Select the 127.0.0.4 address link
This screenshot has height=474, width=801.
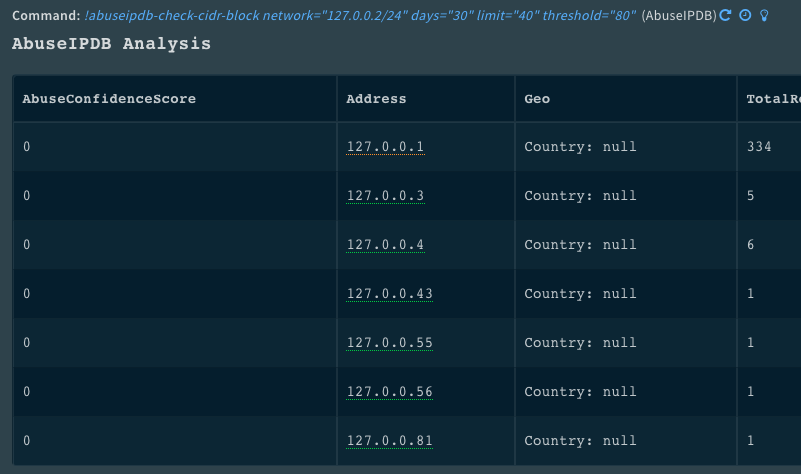(x=385, y=245)
